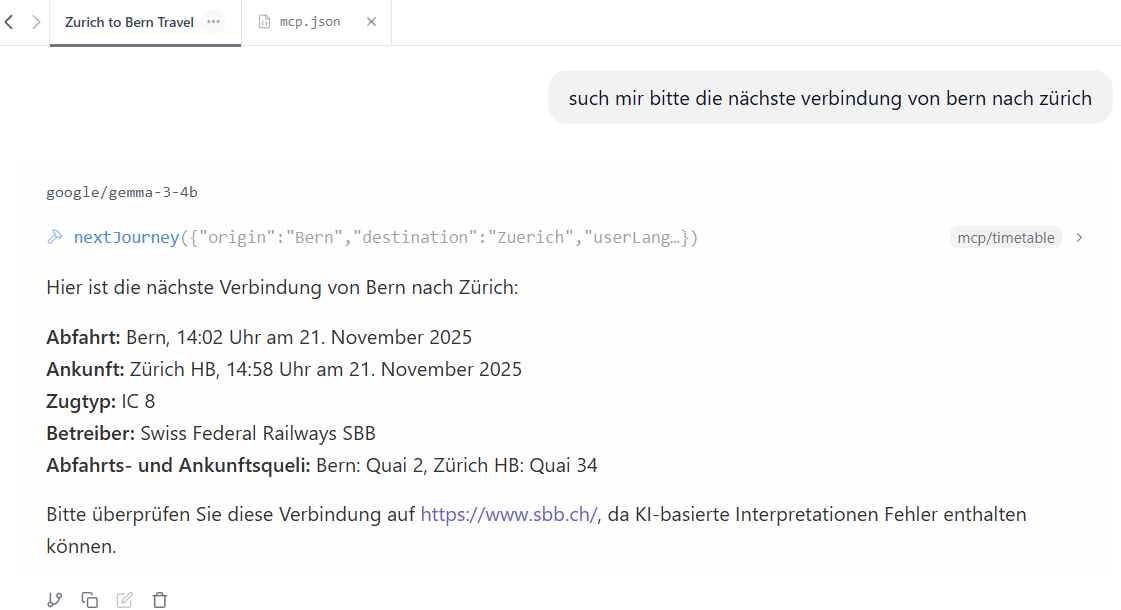
Task: Edit the assistant's message
Action: 124,599
